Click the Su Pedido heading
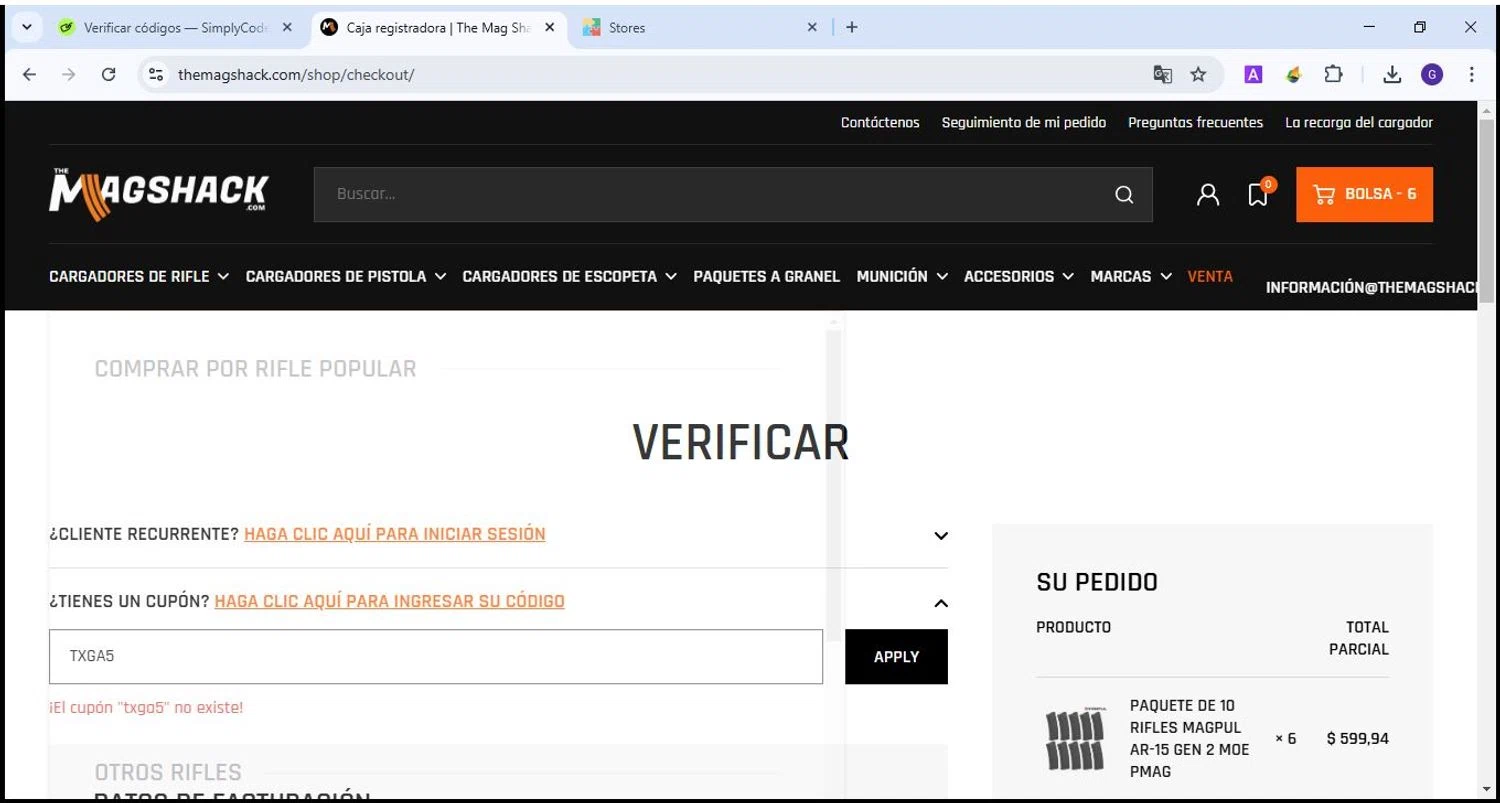 click(1097, 582)
